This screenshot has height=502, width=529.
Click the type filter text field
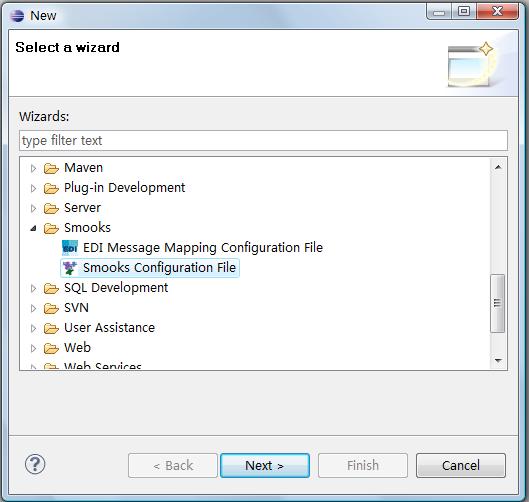pyautogui.click(x=263, y=140)
